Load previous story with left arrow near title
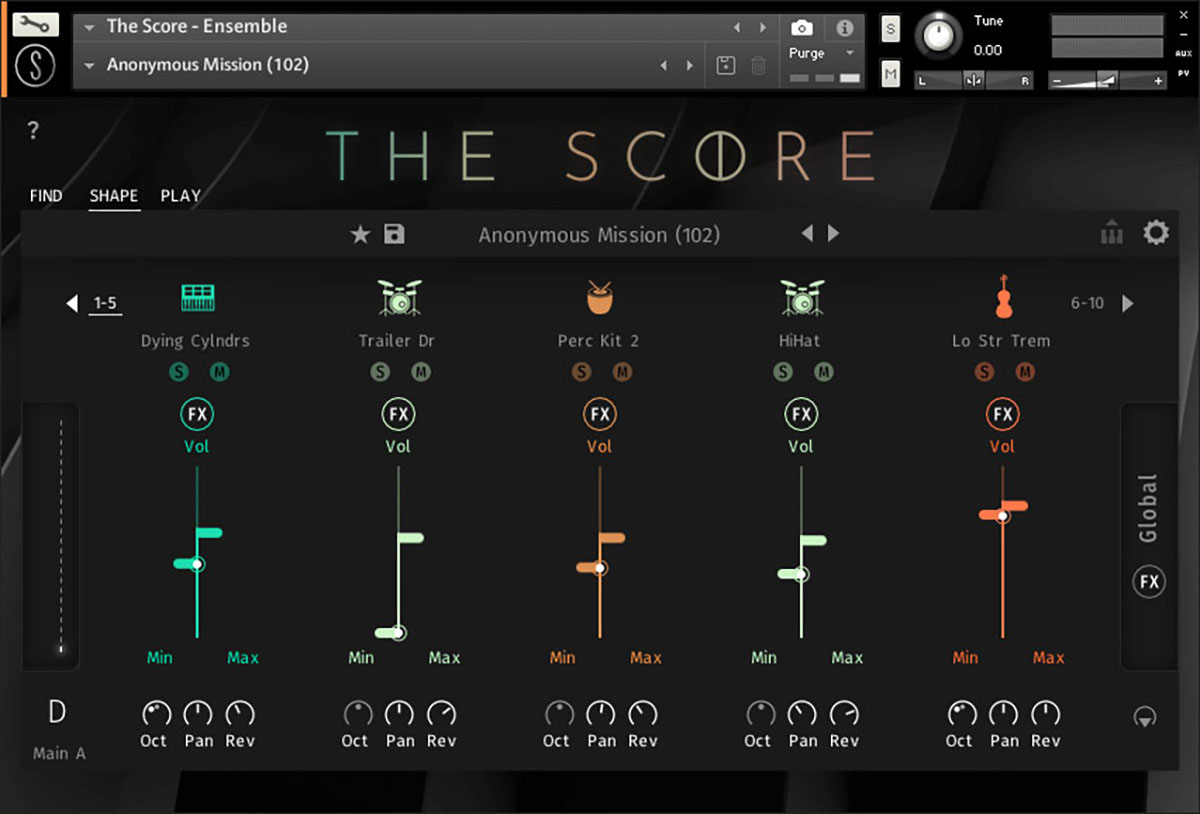Screen dimensions: 1200x814 pyautogui.click(x=808, y=234)
